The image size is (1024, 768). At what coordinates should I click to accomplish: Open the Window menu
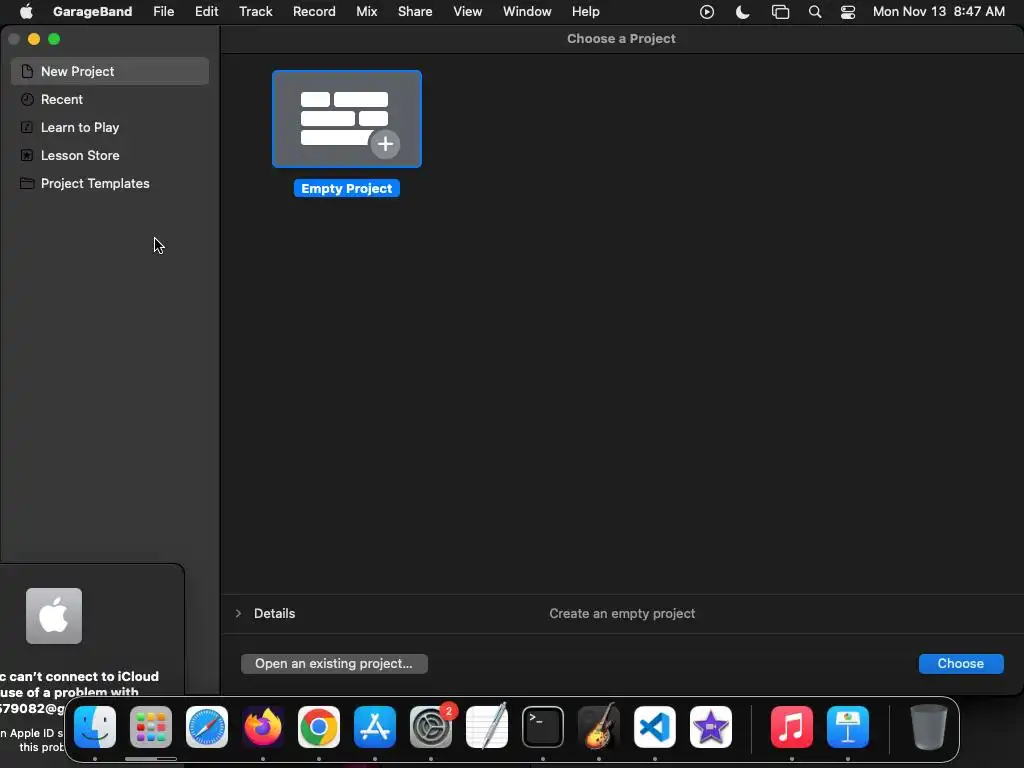pos(527,12)
